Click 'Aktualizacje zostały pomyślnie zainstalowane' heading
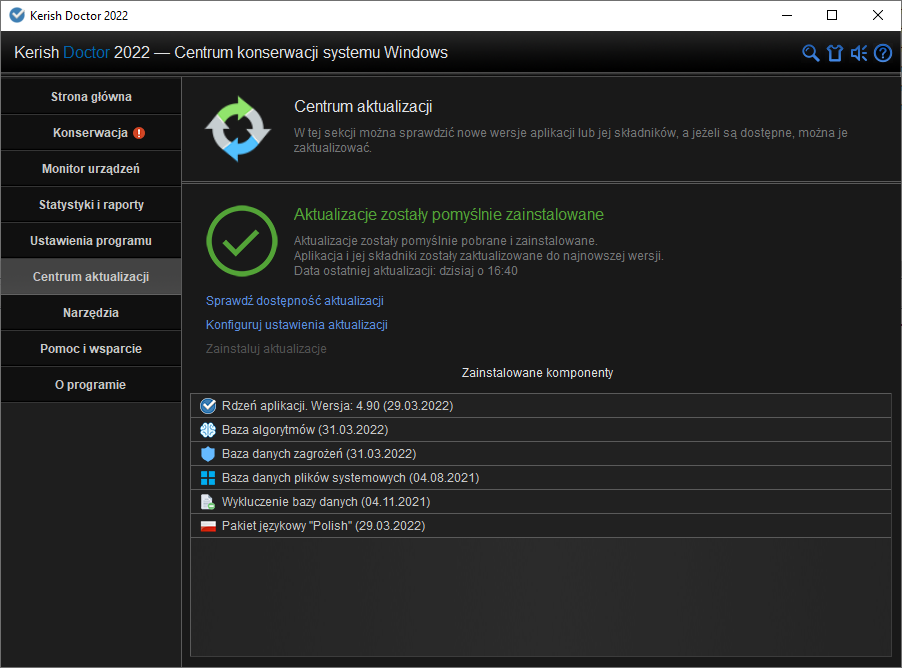Viewport: 902px width, 668px height. click(x=449, y=215)
